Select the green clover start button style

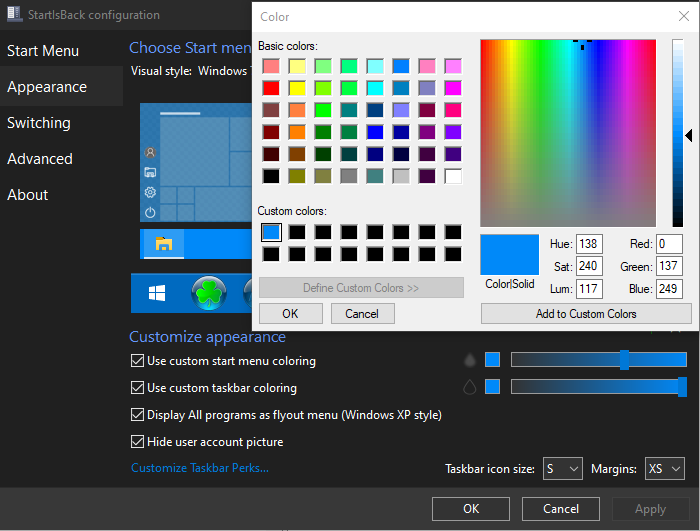pyautogui.click(x=209, y=293)
